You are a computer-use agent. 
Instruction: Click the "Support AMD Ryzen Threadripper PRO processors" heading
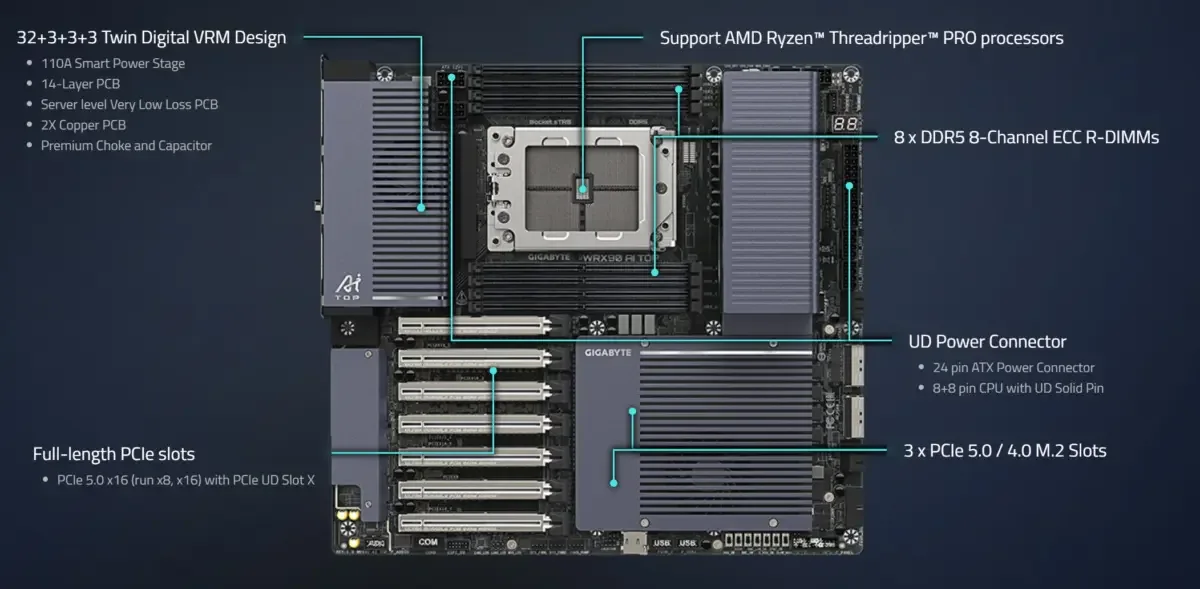pos(862,38)
